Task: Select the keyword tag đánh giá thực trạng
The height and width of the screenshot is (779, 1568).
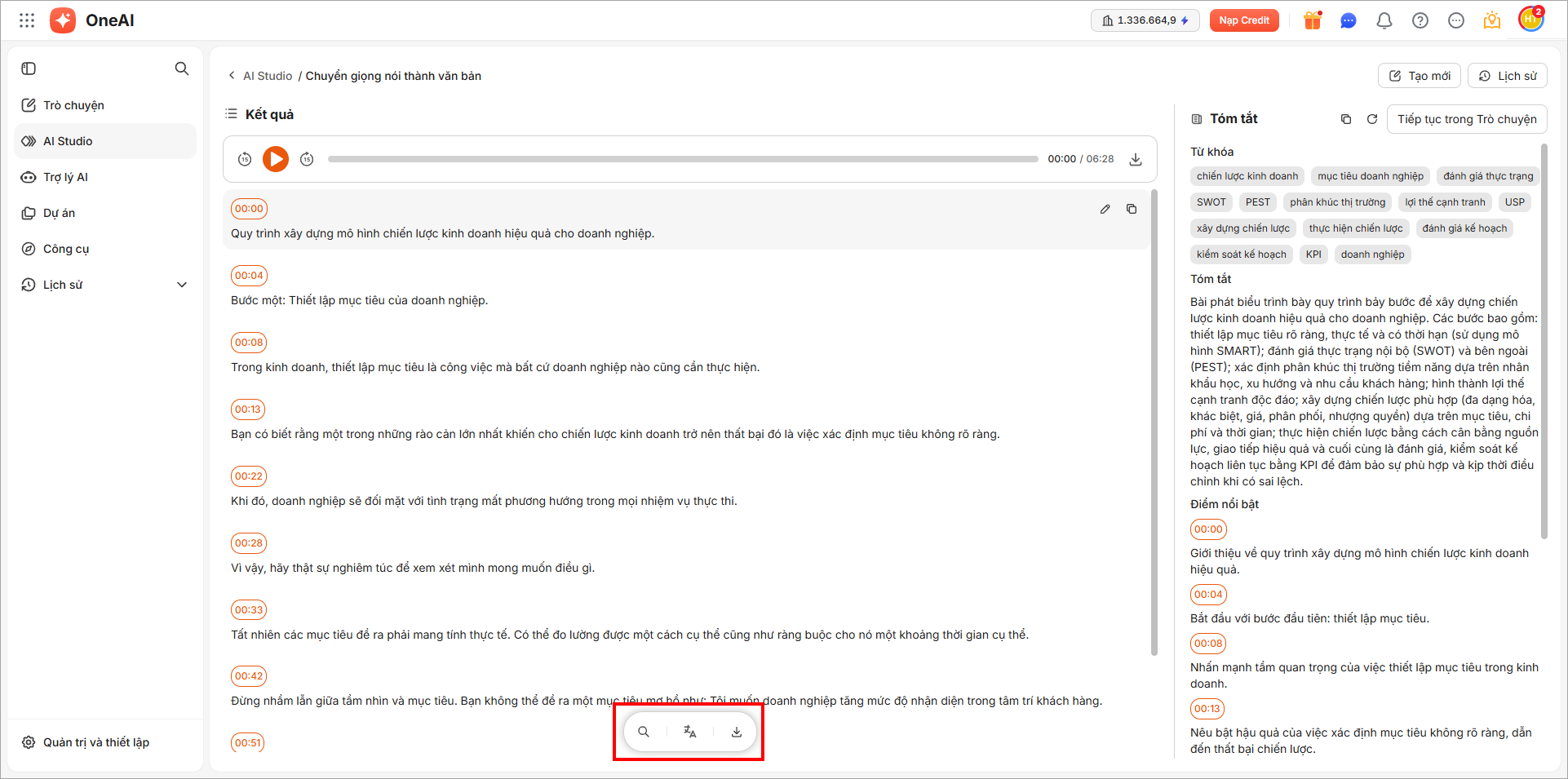Action: (1488, 176)
